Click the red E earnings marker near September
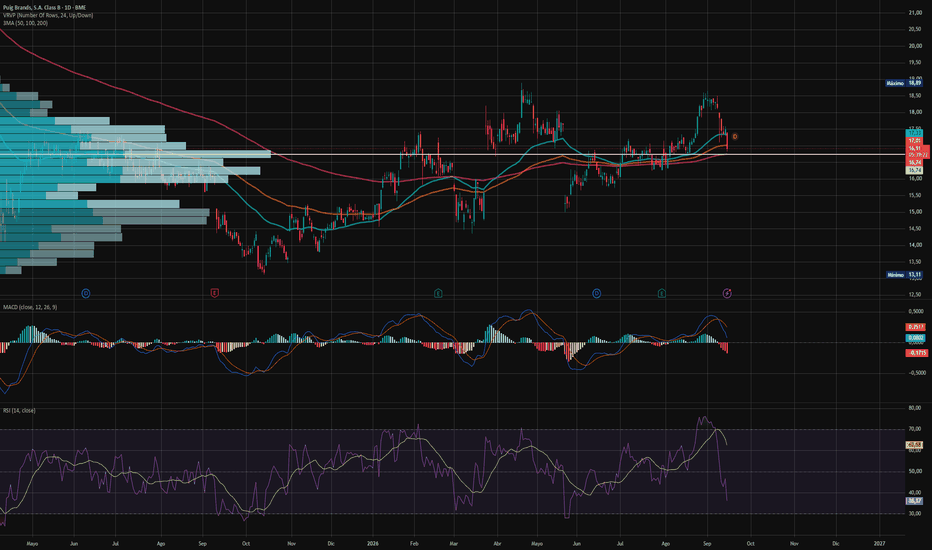 [x=215, y=293]
